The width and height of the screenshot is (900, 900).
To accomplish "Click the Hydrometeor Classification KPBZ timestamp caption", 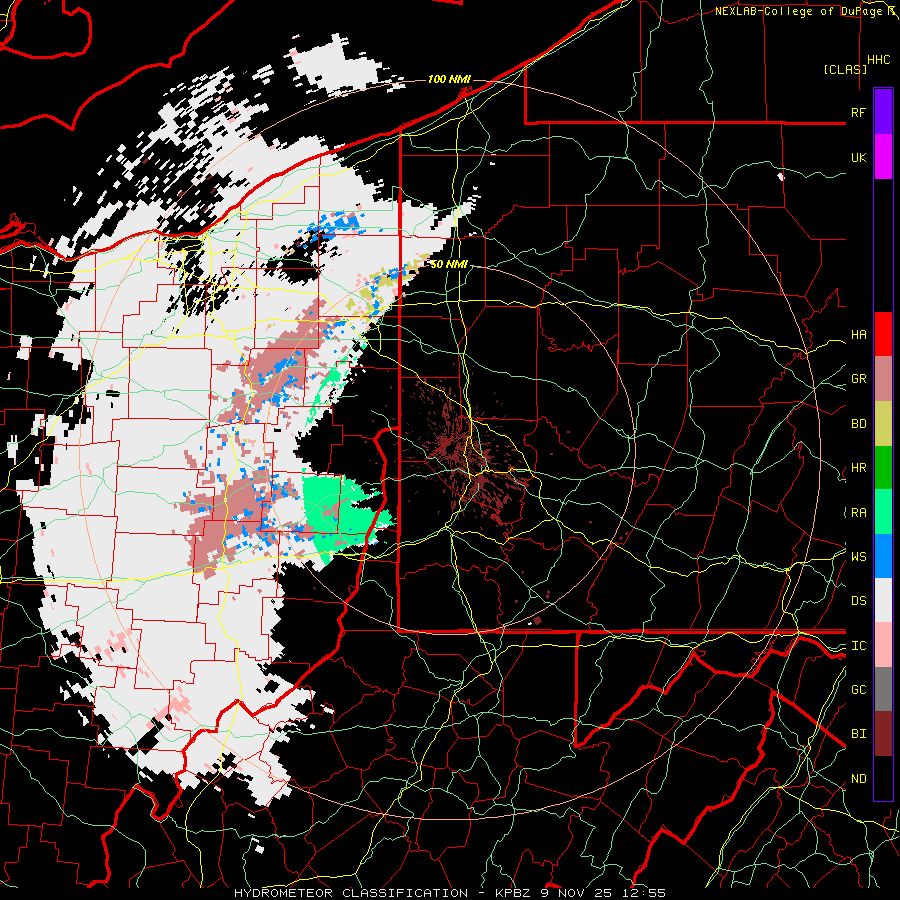I will tap(449, 893).
